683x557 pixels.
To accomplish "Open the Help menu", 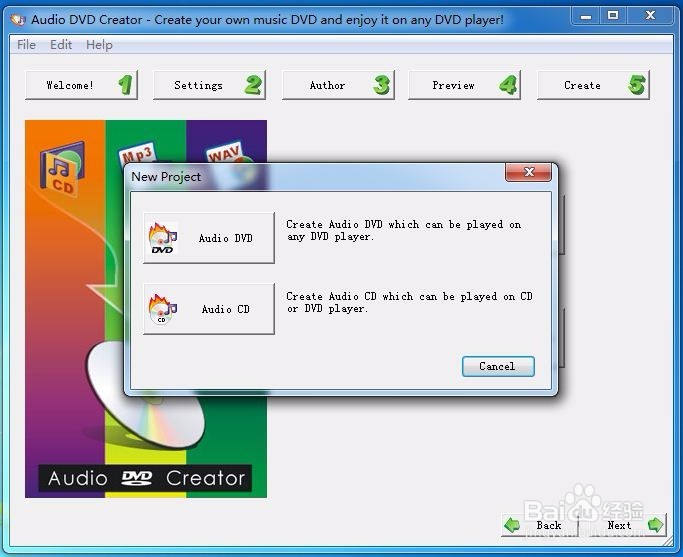I will 99,44.
